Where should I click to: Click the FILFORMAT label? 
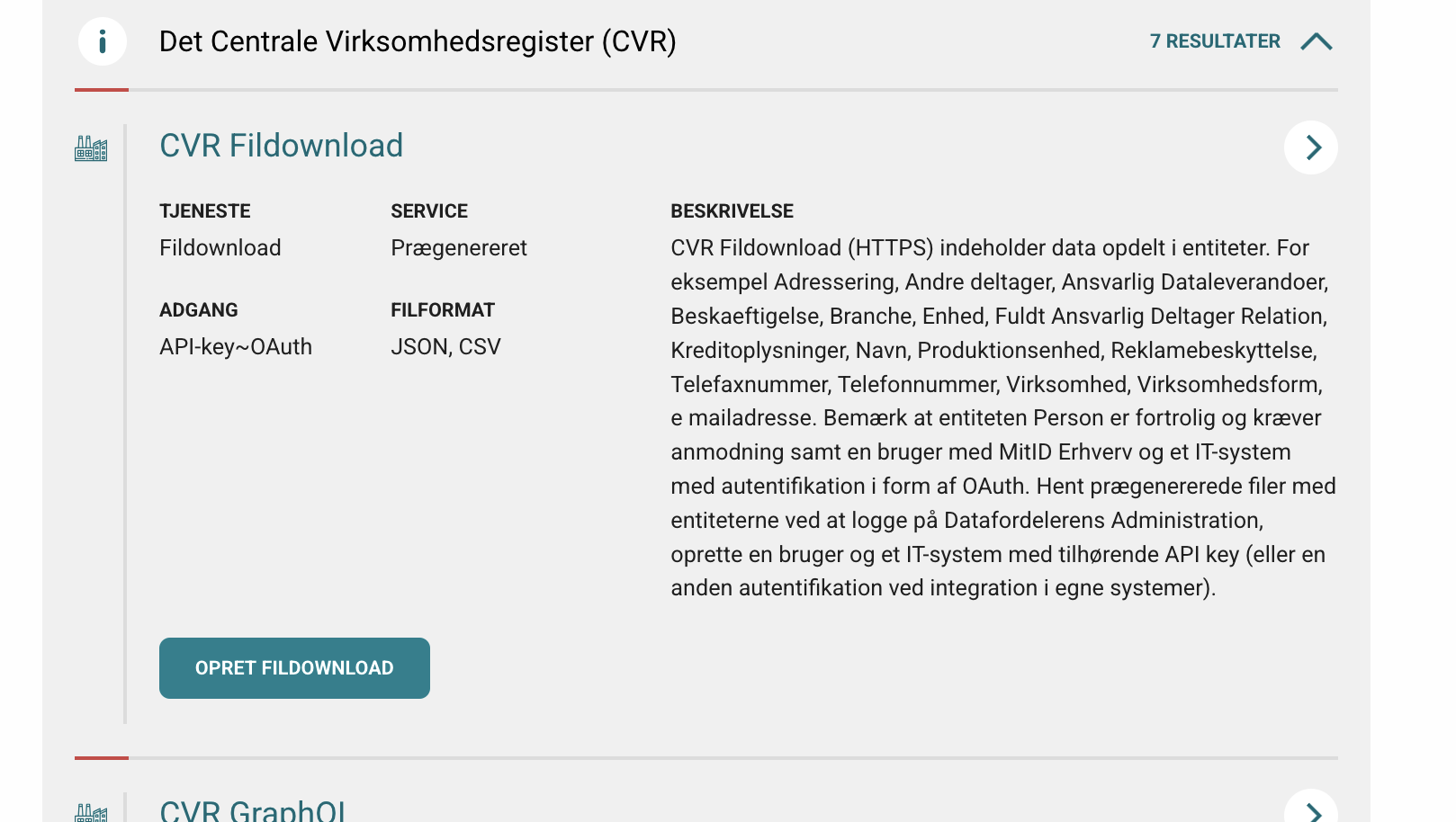(x=443, y=310)
